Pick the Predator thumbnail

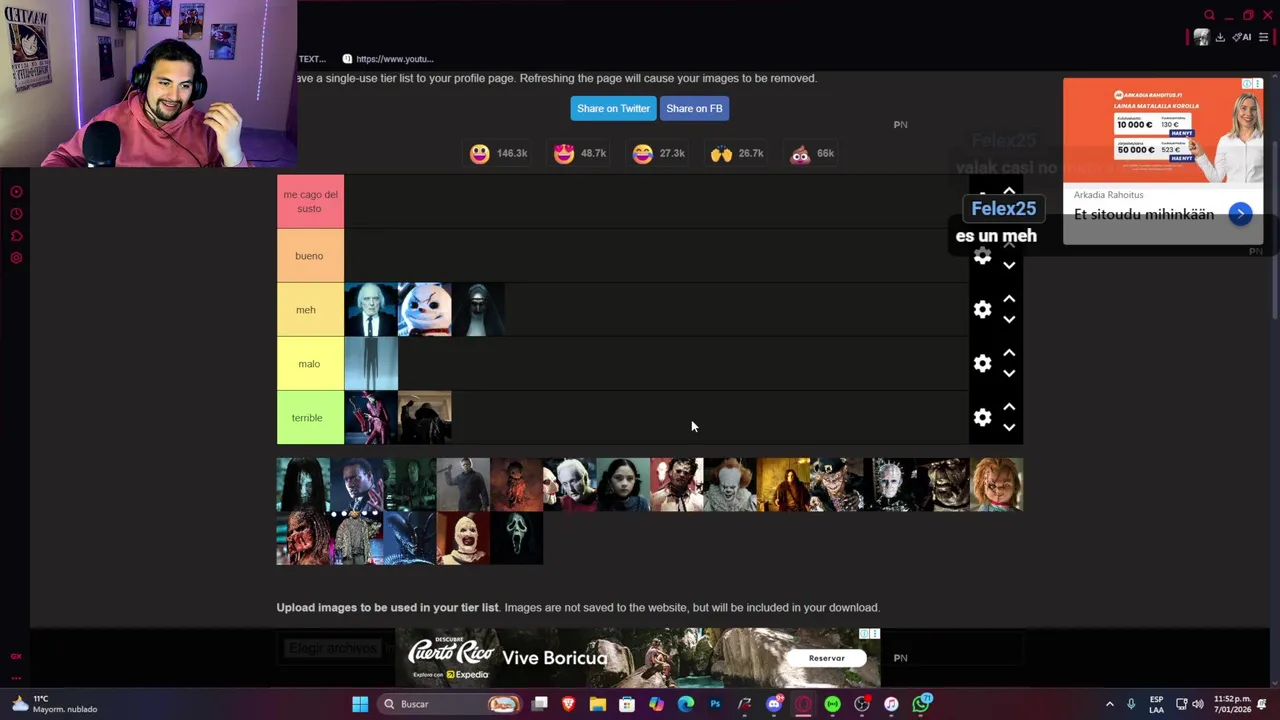point(303,538)
